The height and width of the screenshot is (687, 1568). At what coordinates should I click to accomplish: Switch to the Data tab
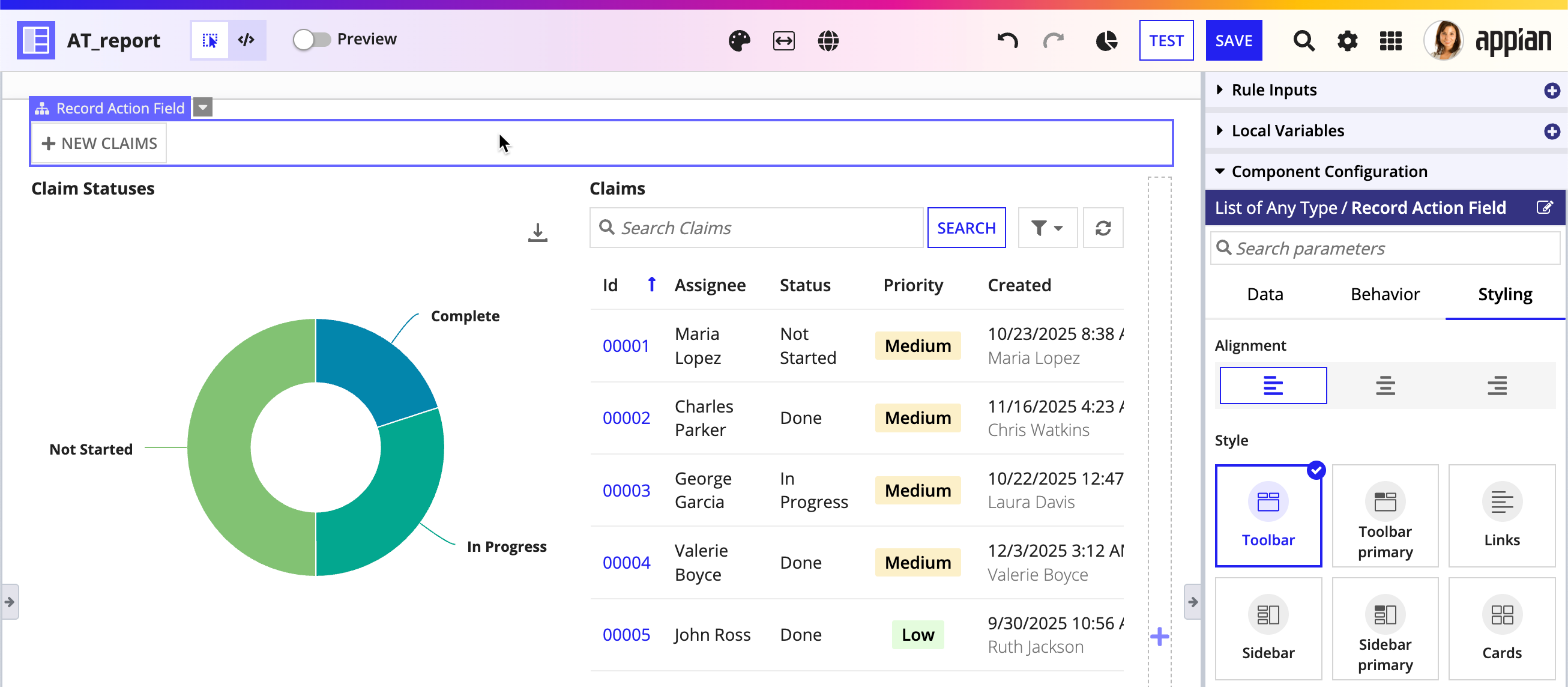1264,295
